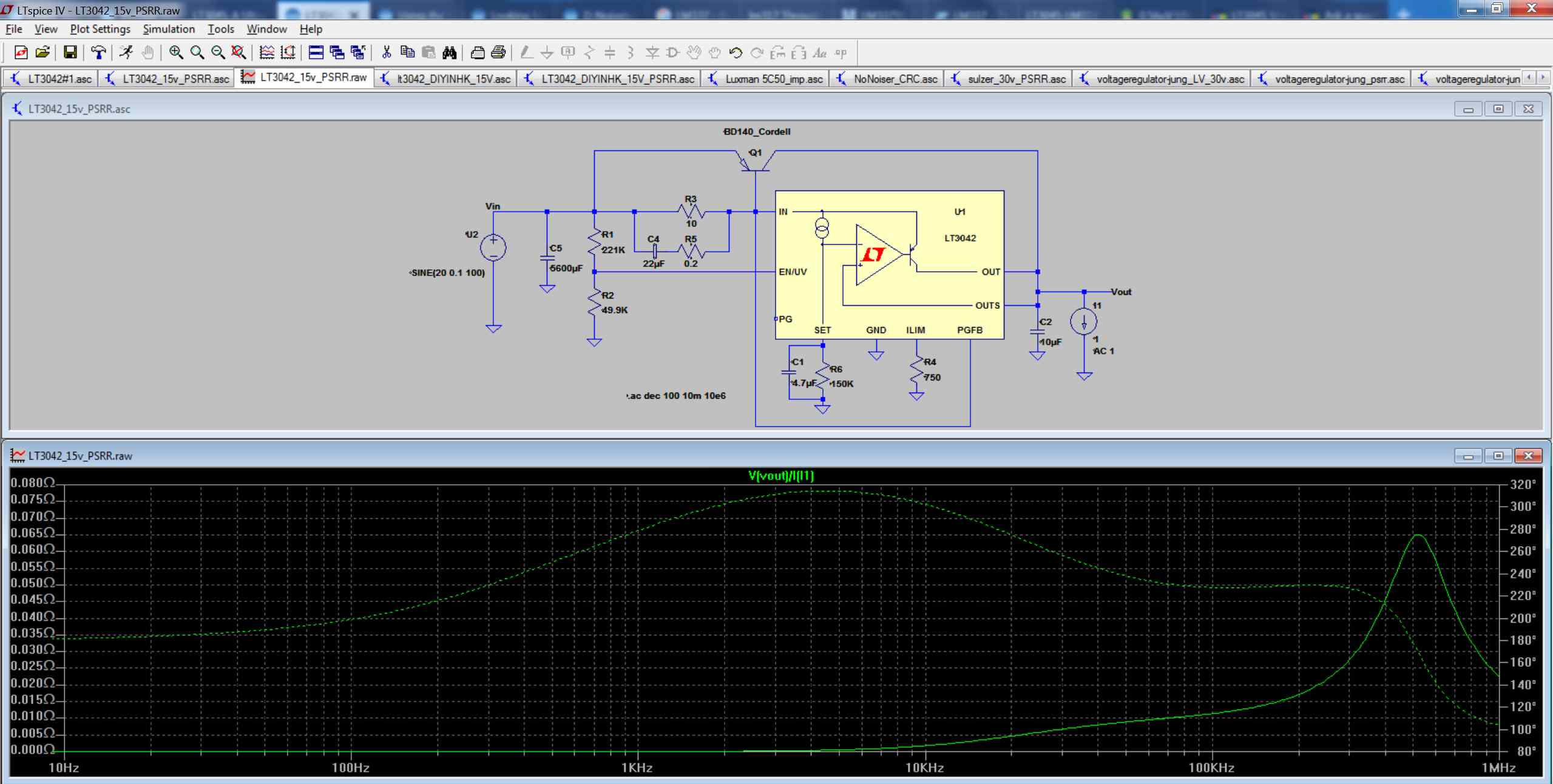Maximize the LT3042_15v_PSRR.raw plot window
The width and height of the screenshot is (1553, 784).
1498,456
